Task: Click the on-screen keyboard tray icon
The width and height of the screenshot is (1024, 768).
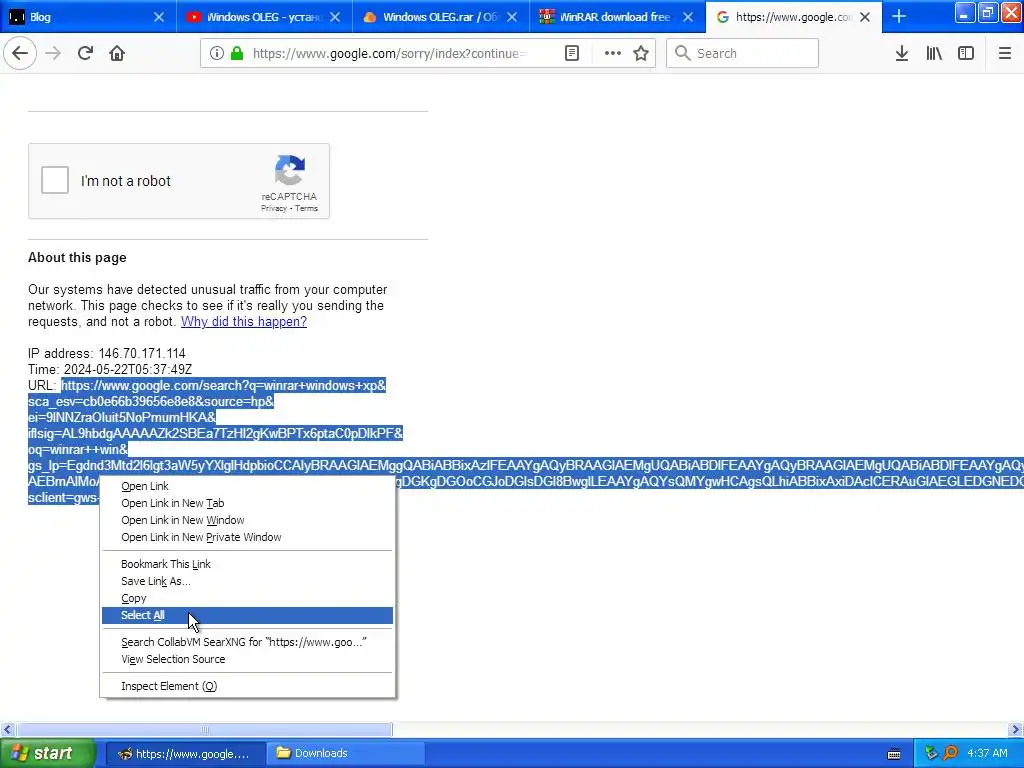Action: pyautogui.click(x=894, y=754)
